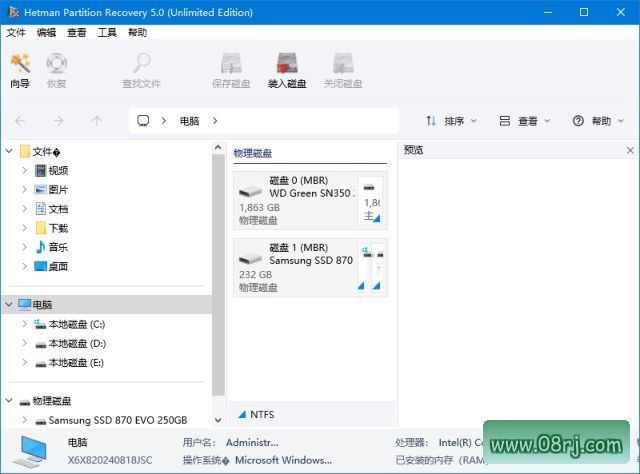This screenshot has height=474, width=640.
Task: Click the NTFS legend entry
Action: 256,414
